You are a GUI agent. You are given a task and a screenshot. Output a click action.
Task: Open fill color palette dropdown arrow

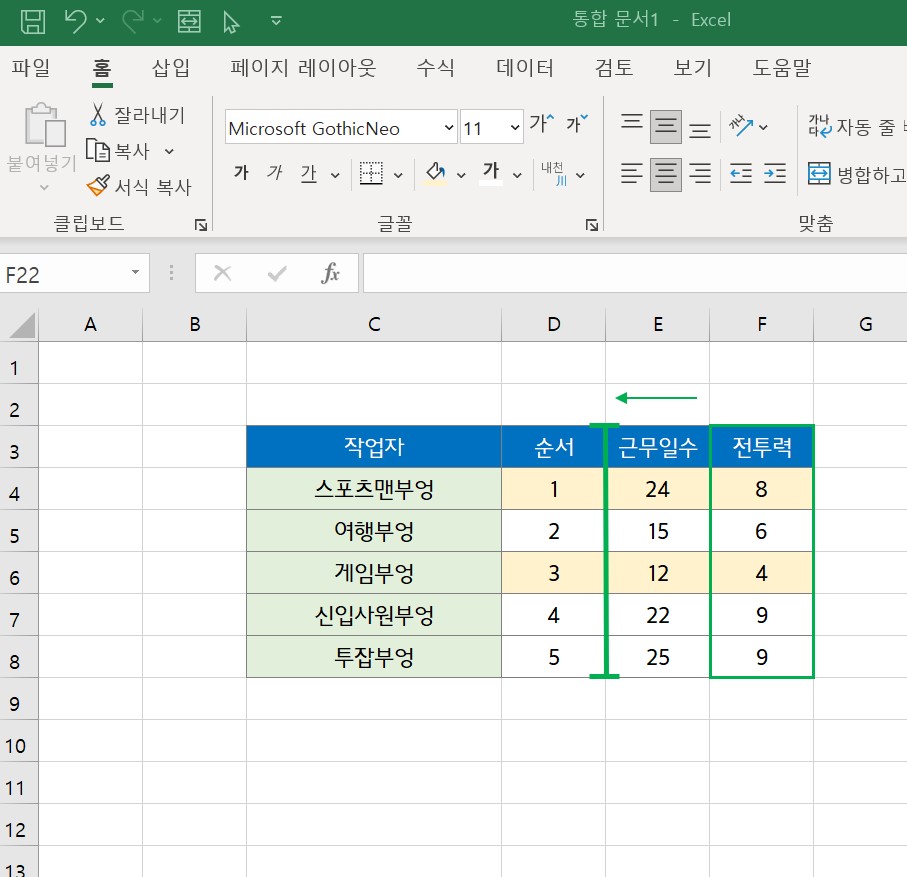pos(461,175)
